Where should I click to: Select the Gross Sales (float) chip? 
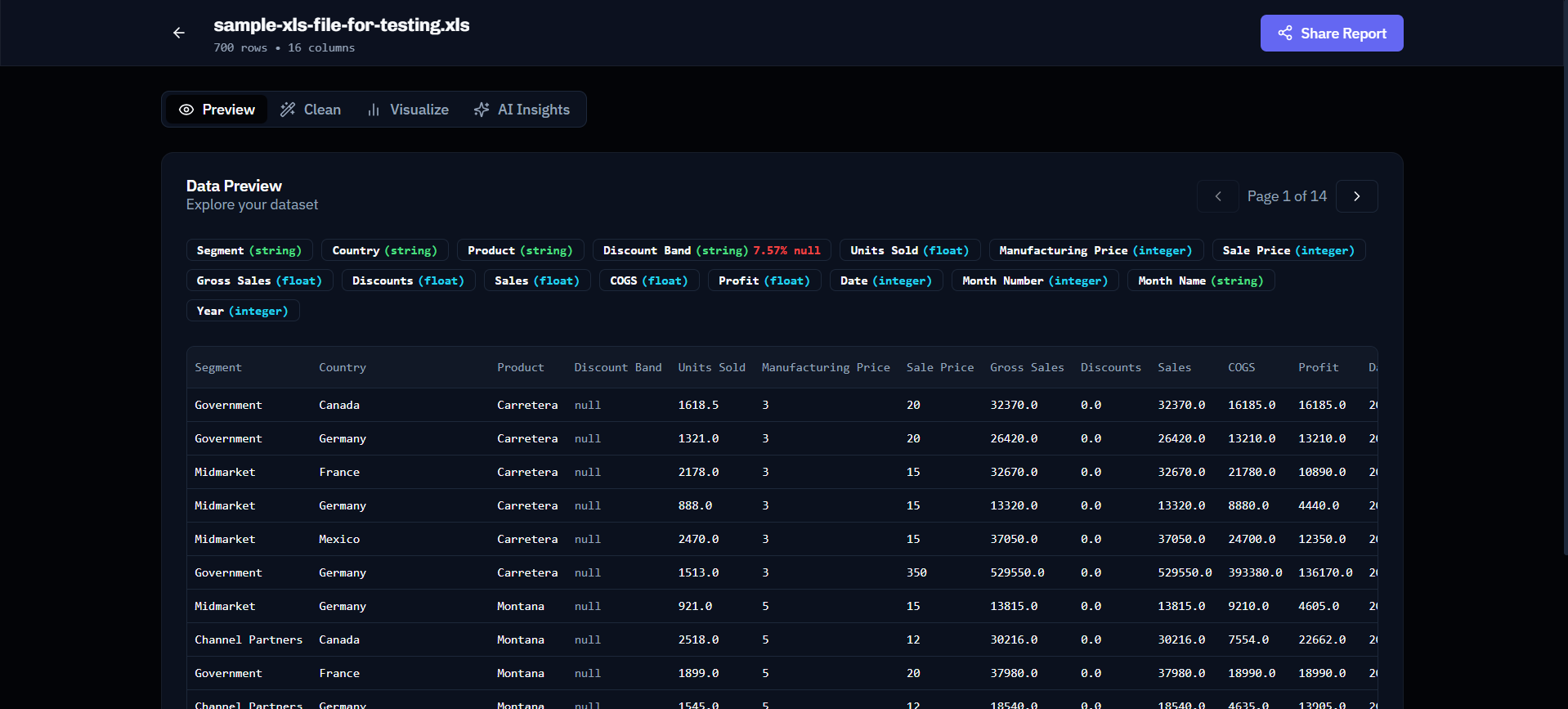[x=260, y=280]
